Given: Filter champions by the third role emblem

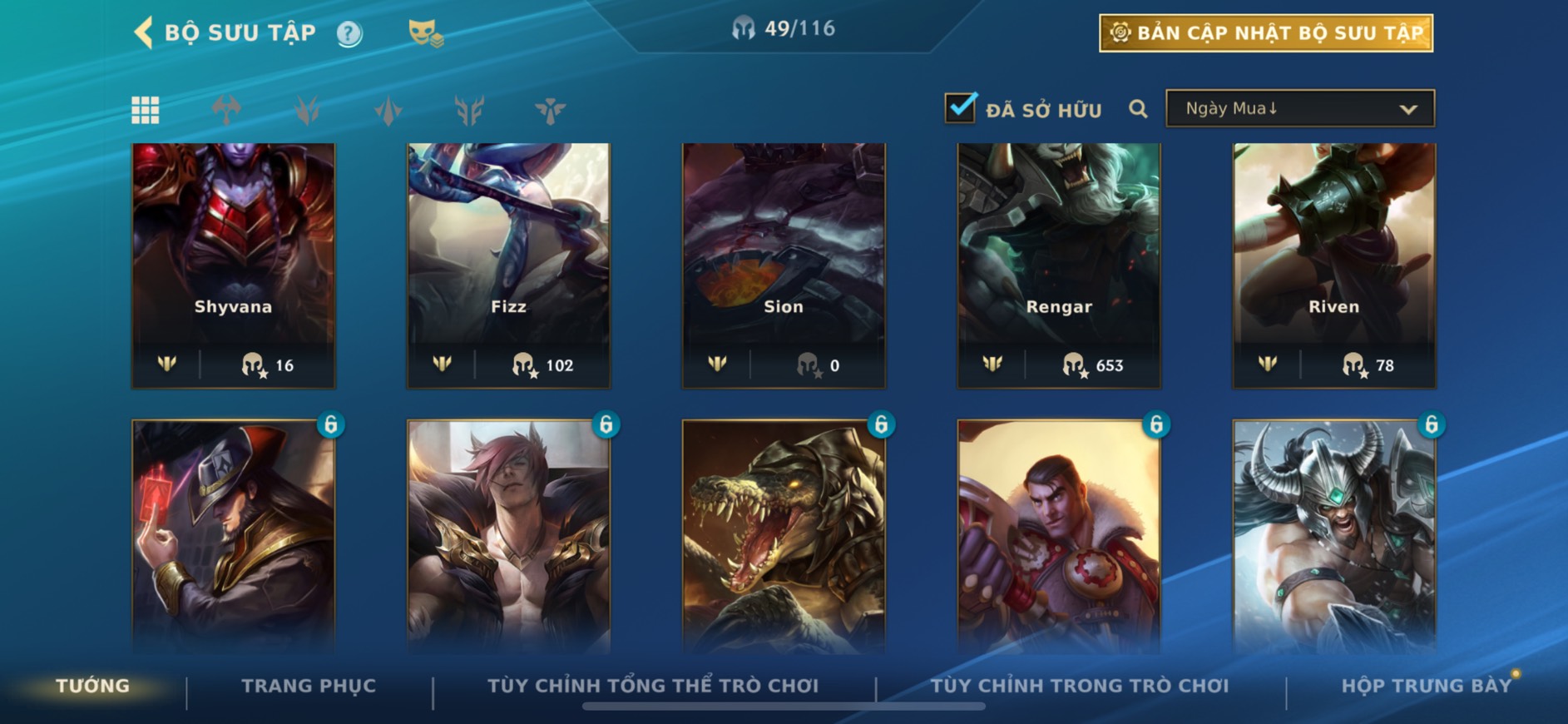Looking at the screenshot, I should pyautogui.click(x=388, y=110).
